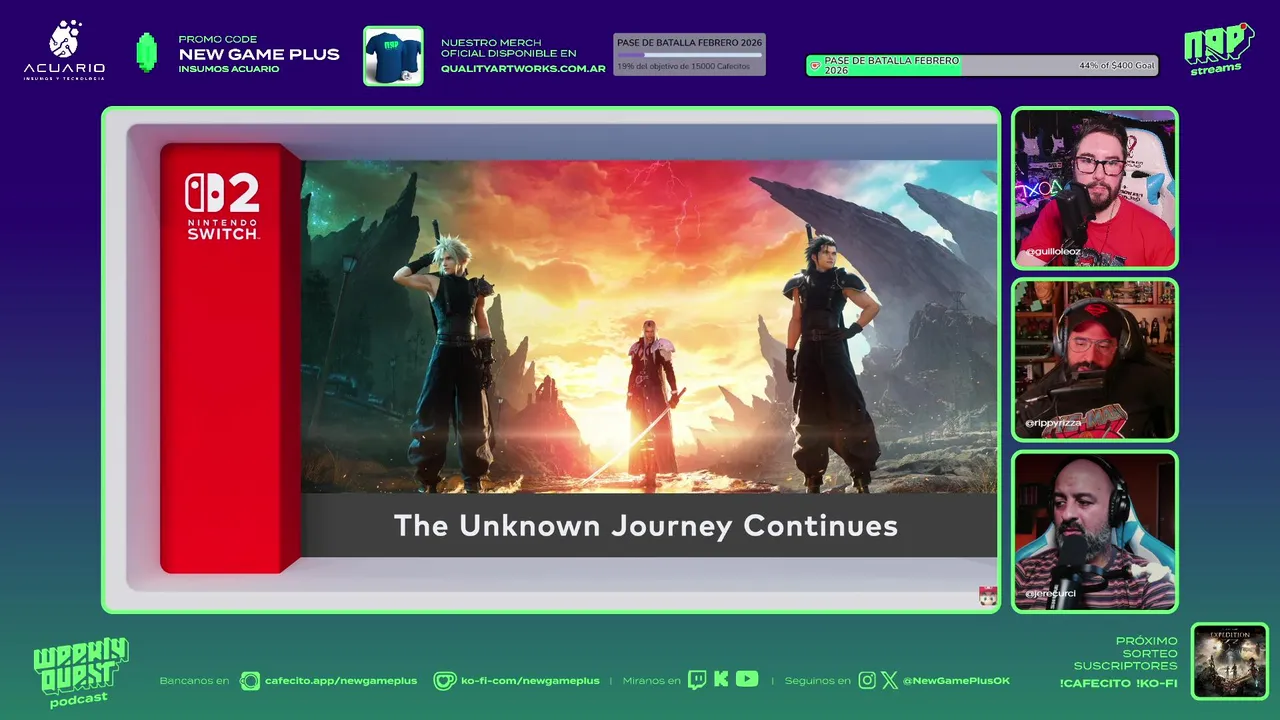Click the @guilloleoz webcam feed

pyautogui.click(x=1095, y=189)
